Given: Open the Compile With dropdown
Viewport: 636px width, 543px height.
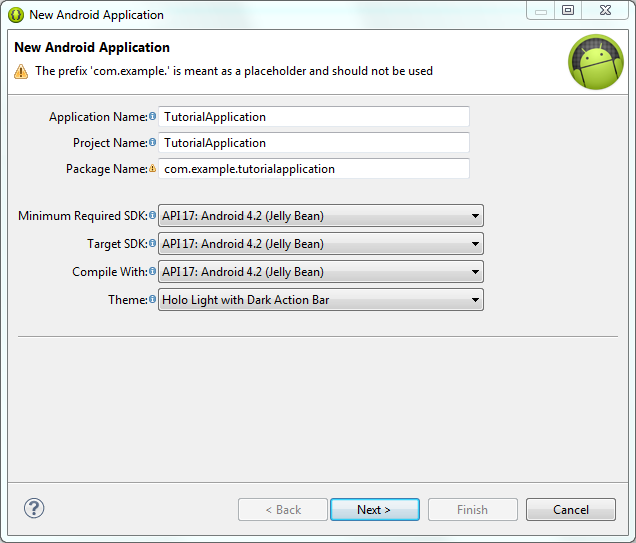Looking at the screenshot, I should (321, 272).
